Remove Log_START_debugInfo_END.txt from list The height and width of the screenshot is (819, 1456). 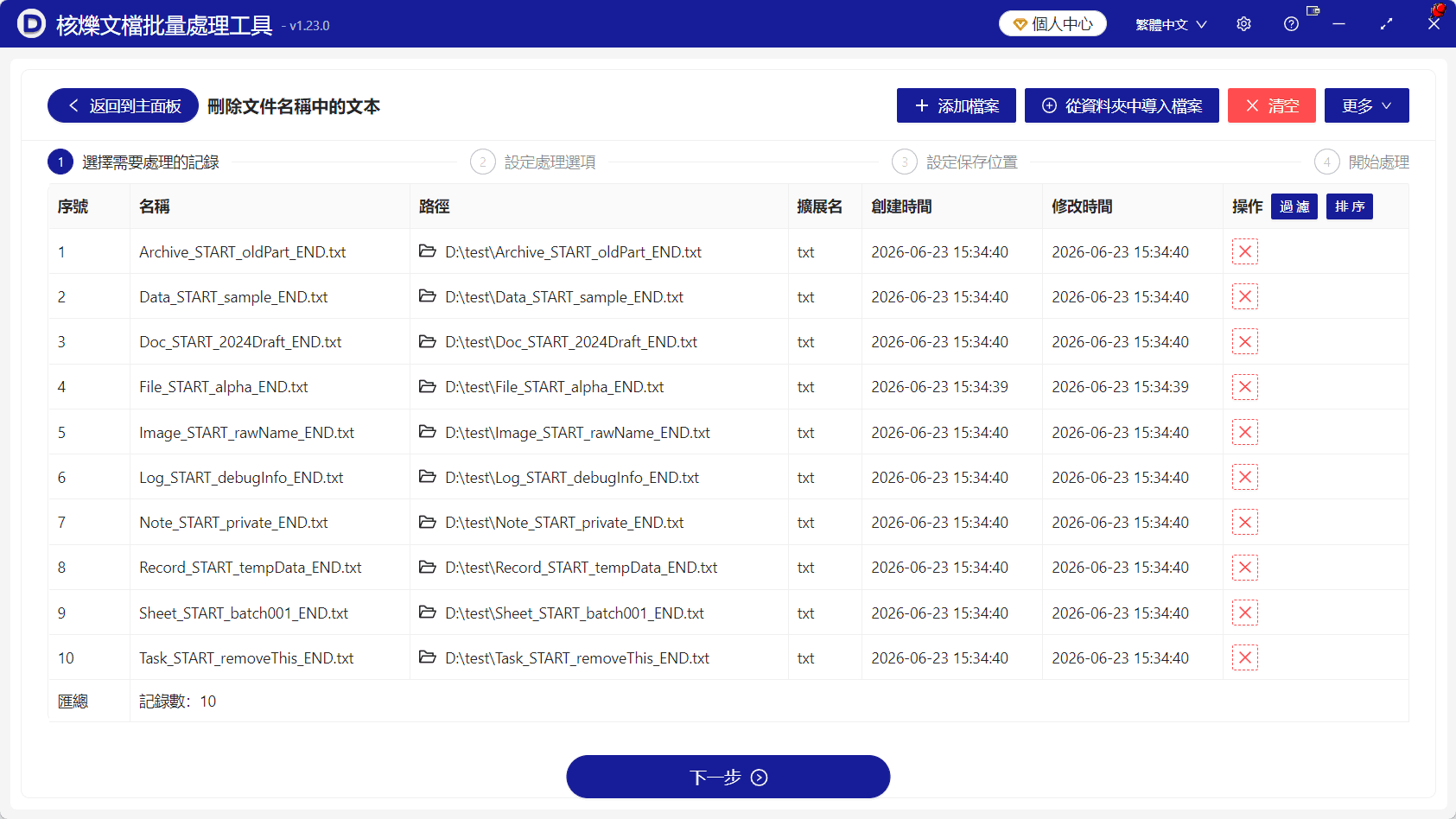coord(1244,477)
